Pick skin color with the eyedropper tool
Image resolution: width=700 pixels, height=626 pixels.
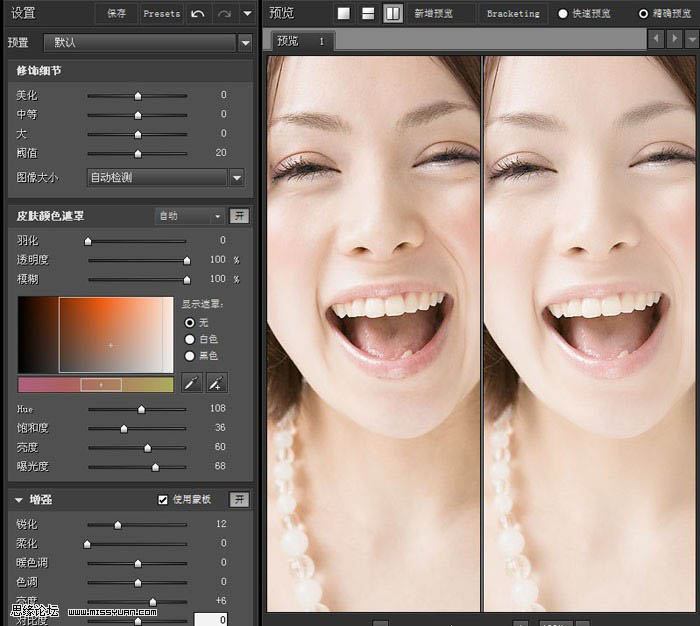(x=191, y=383)
